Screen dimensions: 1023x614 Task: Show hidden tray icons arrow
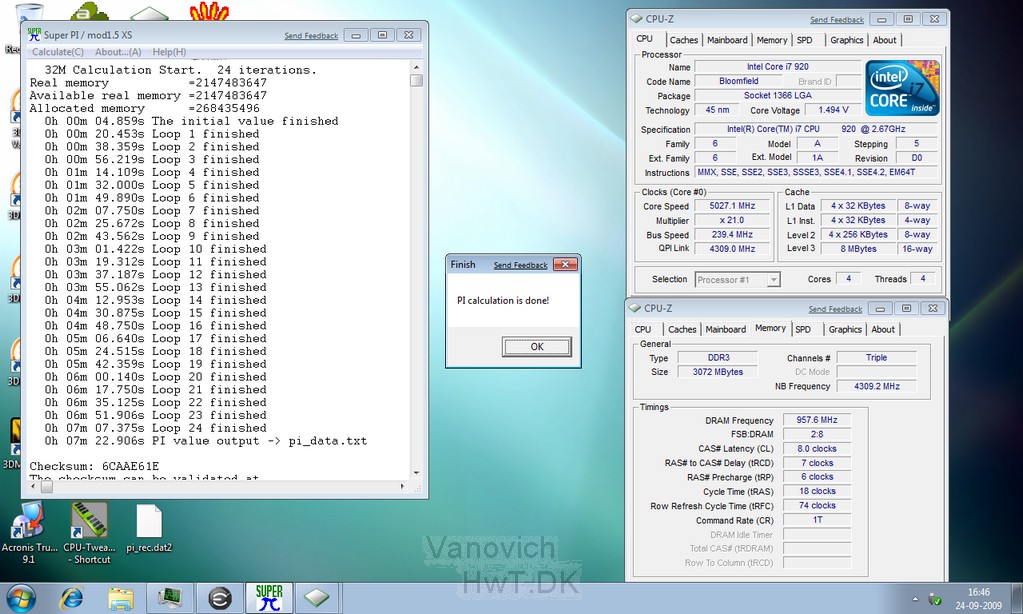click(x=915, y=598)
